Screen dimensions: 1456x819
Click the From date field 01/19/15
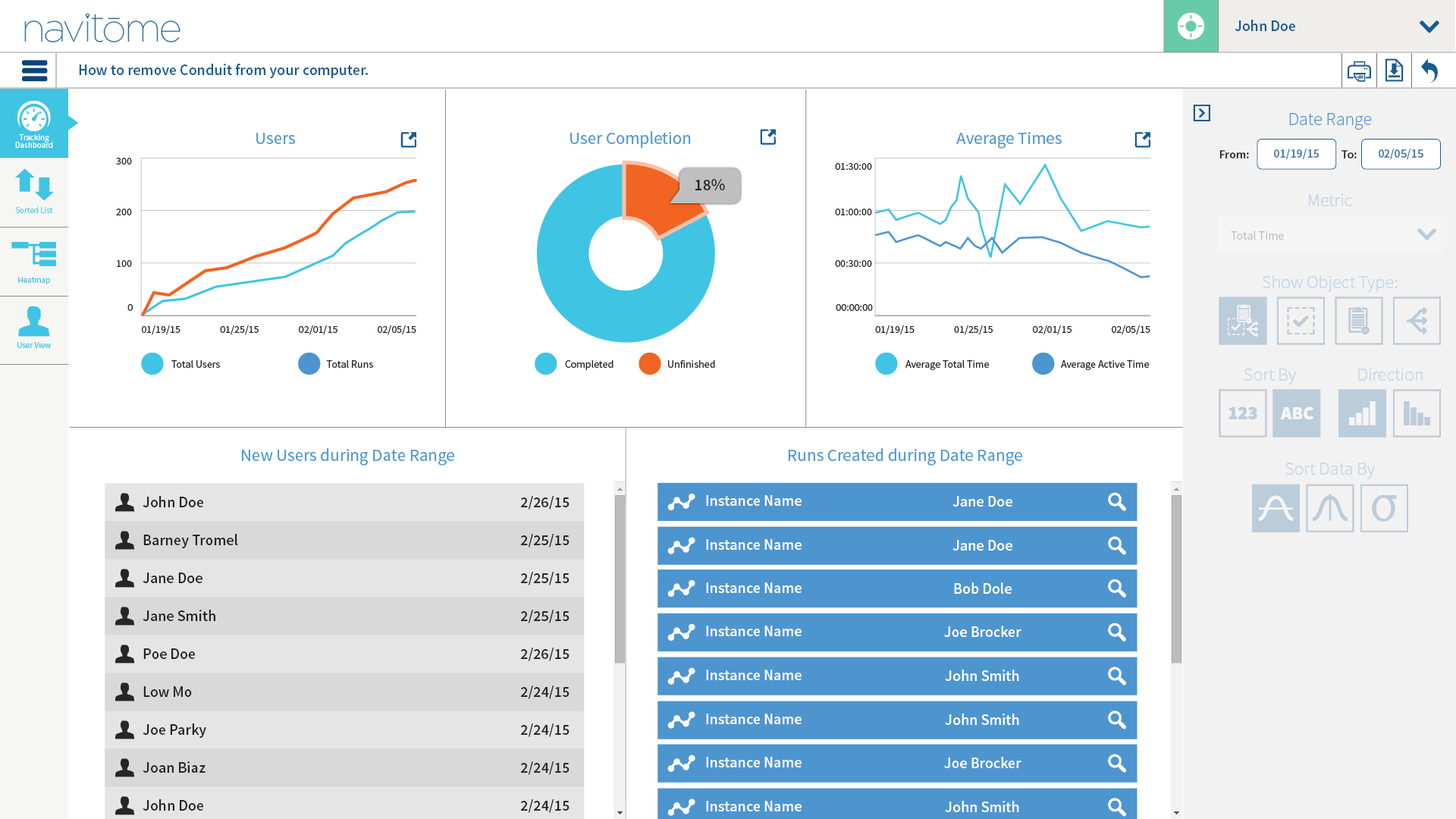[1296, 154]
